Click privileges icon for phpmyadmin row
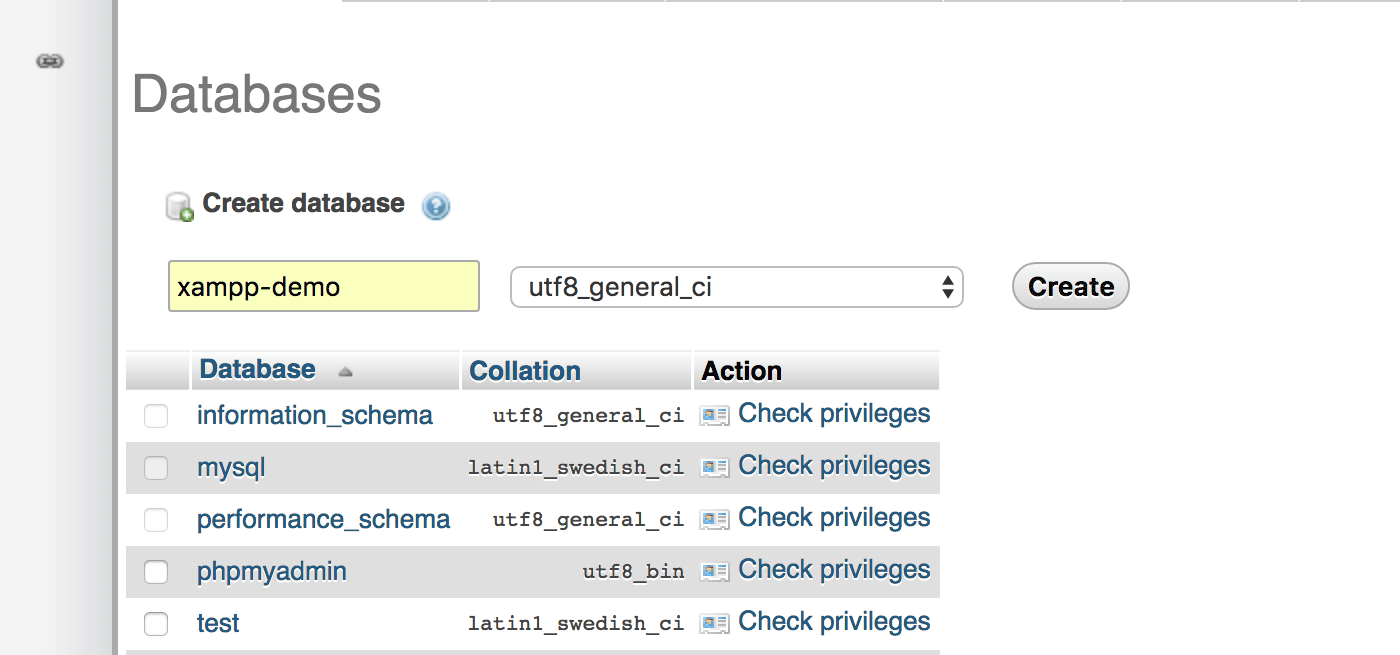1400x655 pixels. coord(714,571)
